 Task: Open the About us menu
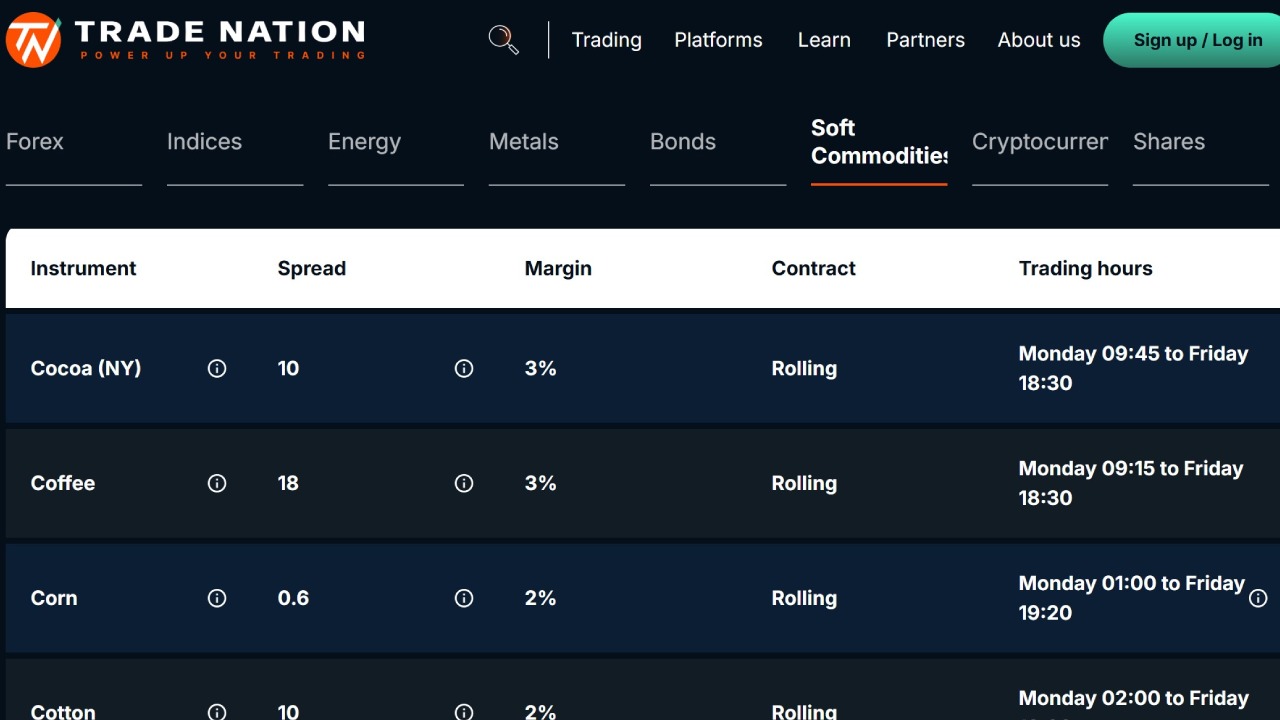(1039, 40)
